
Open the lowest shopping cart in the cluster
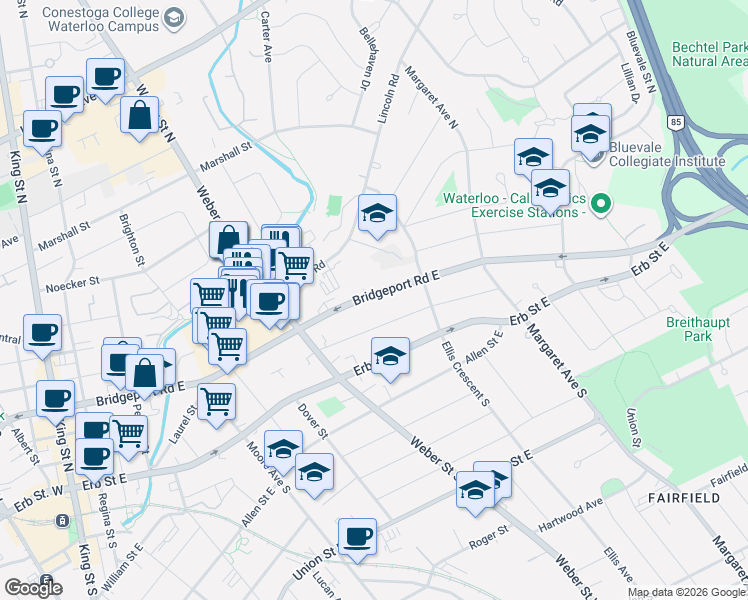pos(228,350)
